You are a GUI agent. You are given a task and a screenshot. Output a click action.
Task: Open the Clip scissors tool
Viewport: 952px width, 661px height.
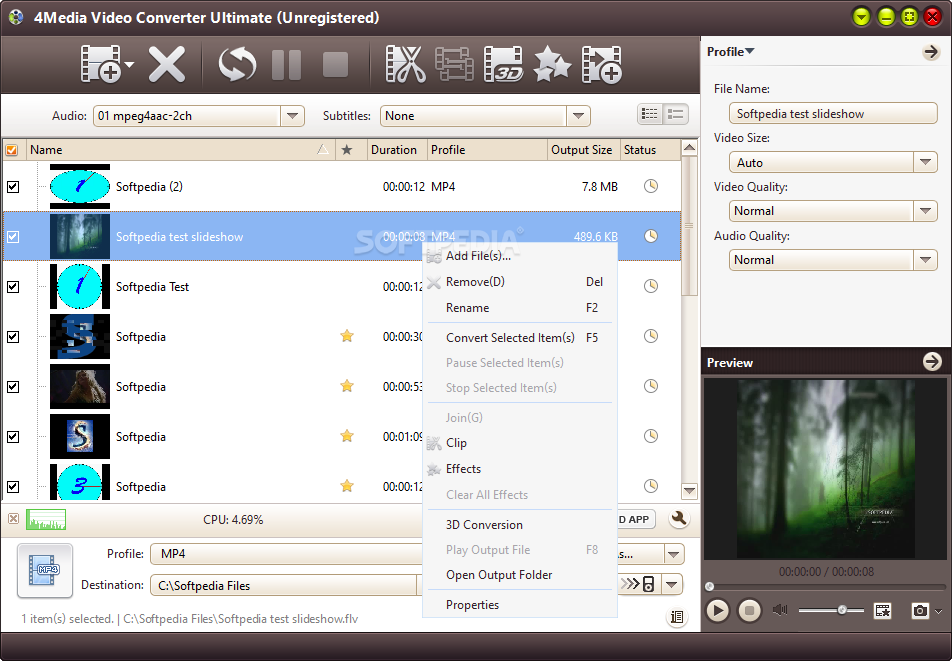tap(406, 64)
